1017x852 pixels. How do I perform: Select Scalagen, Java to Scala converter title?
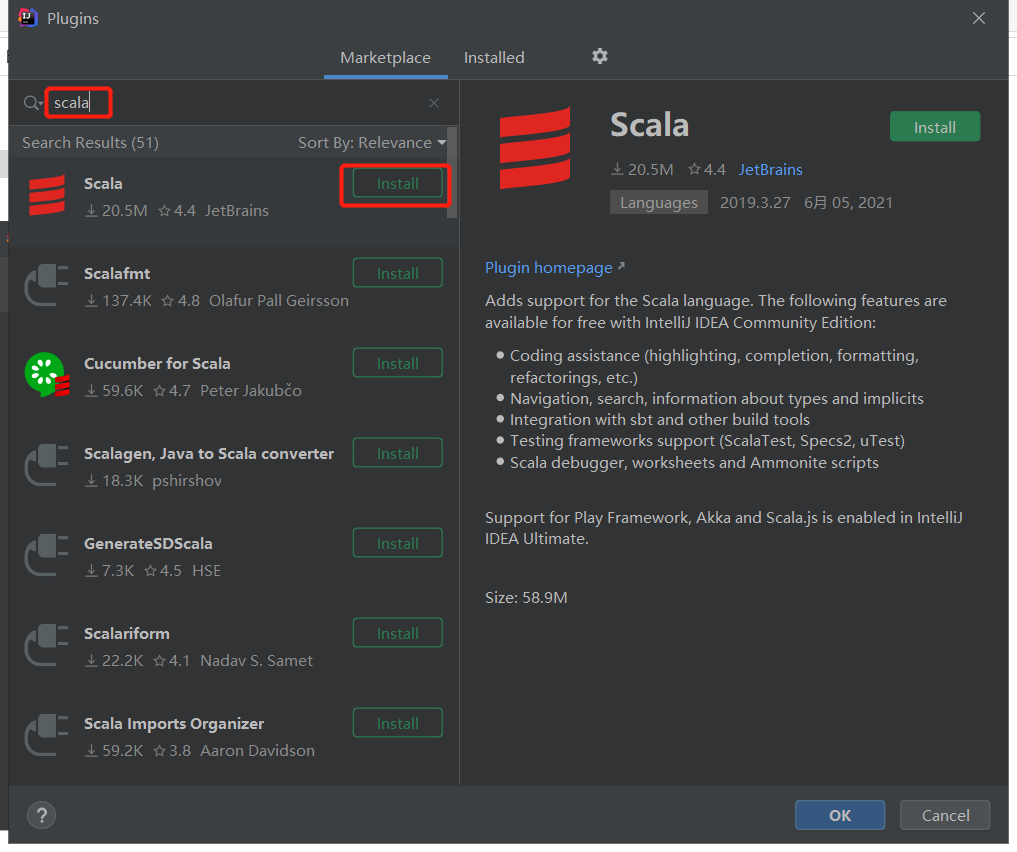[x=209, y=454]
